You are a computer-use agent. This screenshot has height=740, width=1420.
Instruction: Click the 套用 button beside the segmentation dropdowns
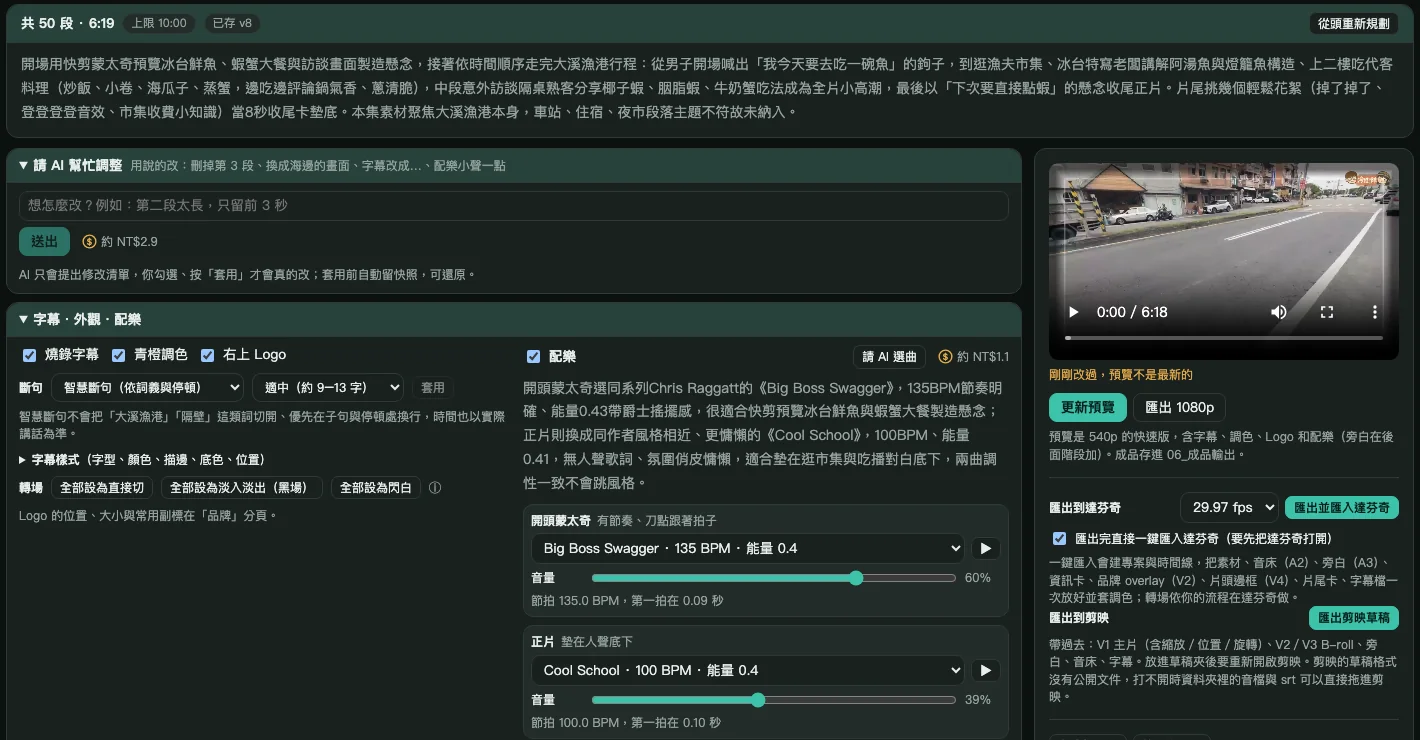(432, 387)
